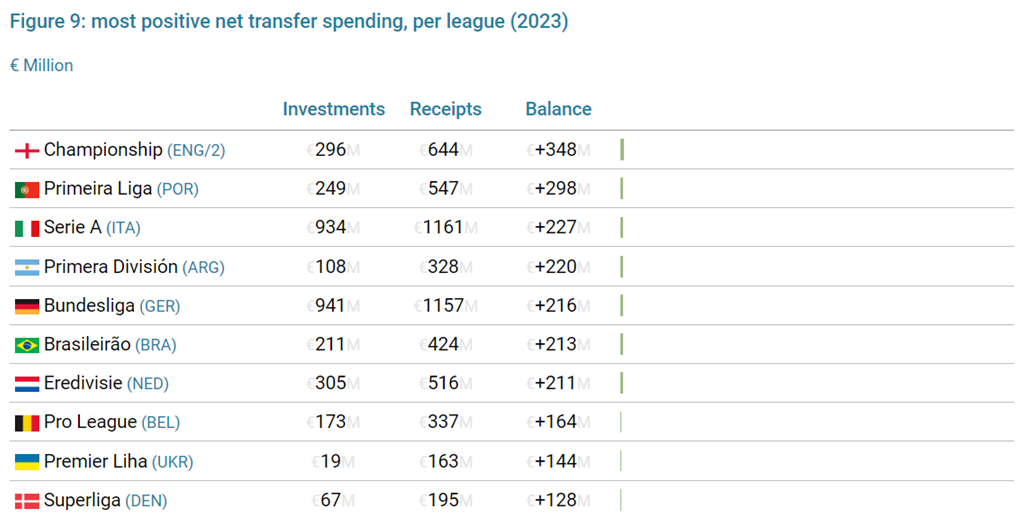Screen dimensions: 1024x518
Task: Click the Argentina flag icon
Action: (27, 268)
